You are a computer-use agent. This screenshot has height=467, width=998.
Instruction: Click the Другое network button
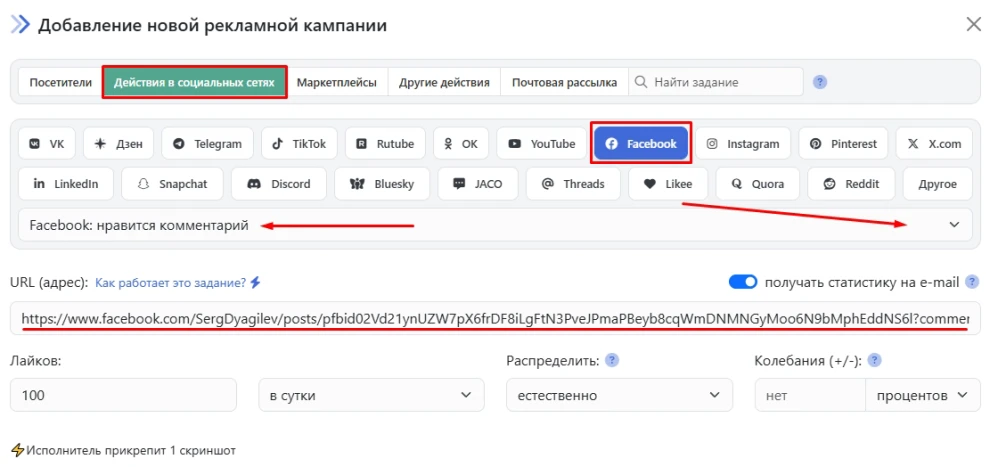(x=938, y=184)
